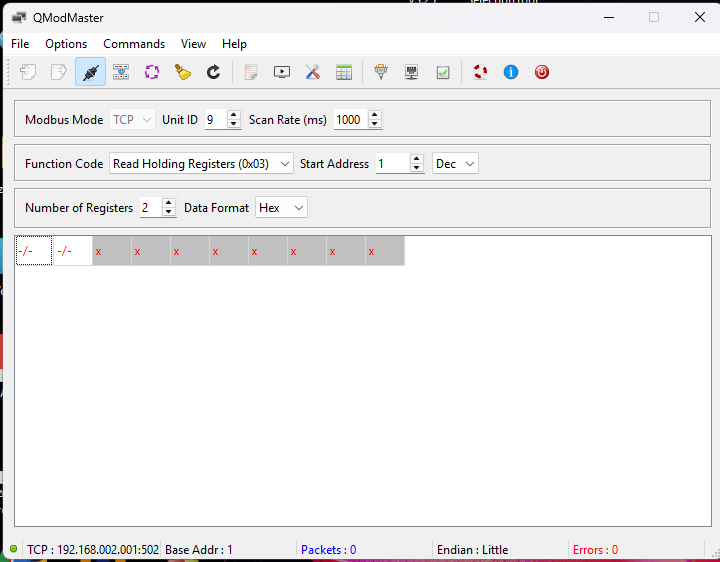Clear the table with the broom icon

click(x=183, y=72)
